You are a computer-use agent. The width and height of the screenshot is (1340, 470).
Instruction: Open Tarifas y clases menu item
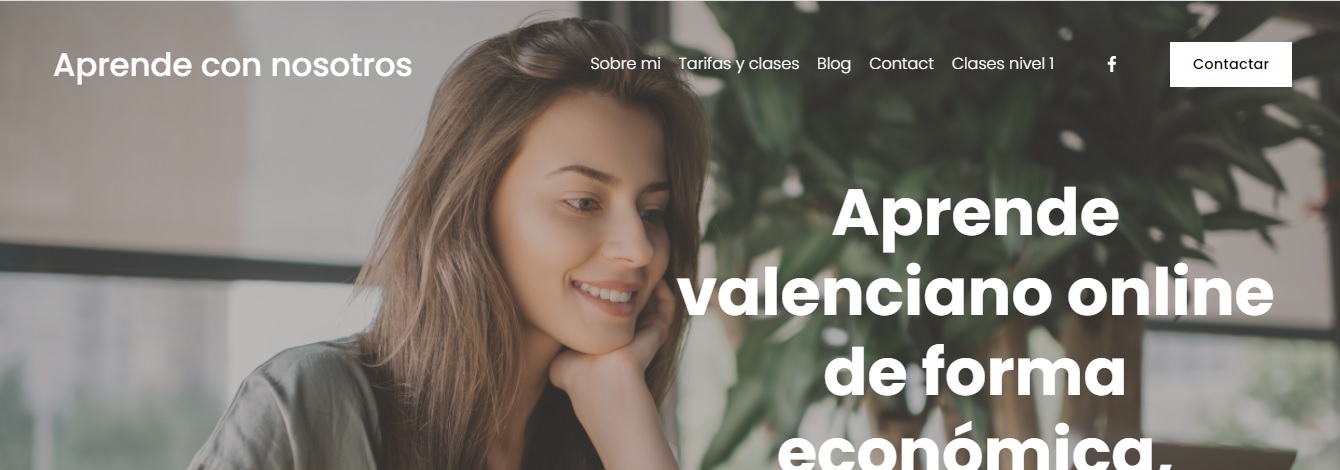click(x=738, y=64)
